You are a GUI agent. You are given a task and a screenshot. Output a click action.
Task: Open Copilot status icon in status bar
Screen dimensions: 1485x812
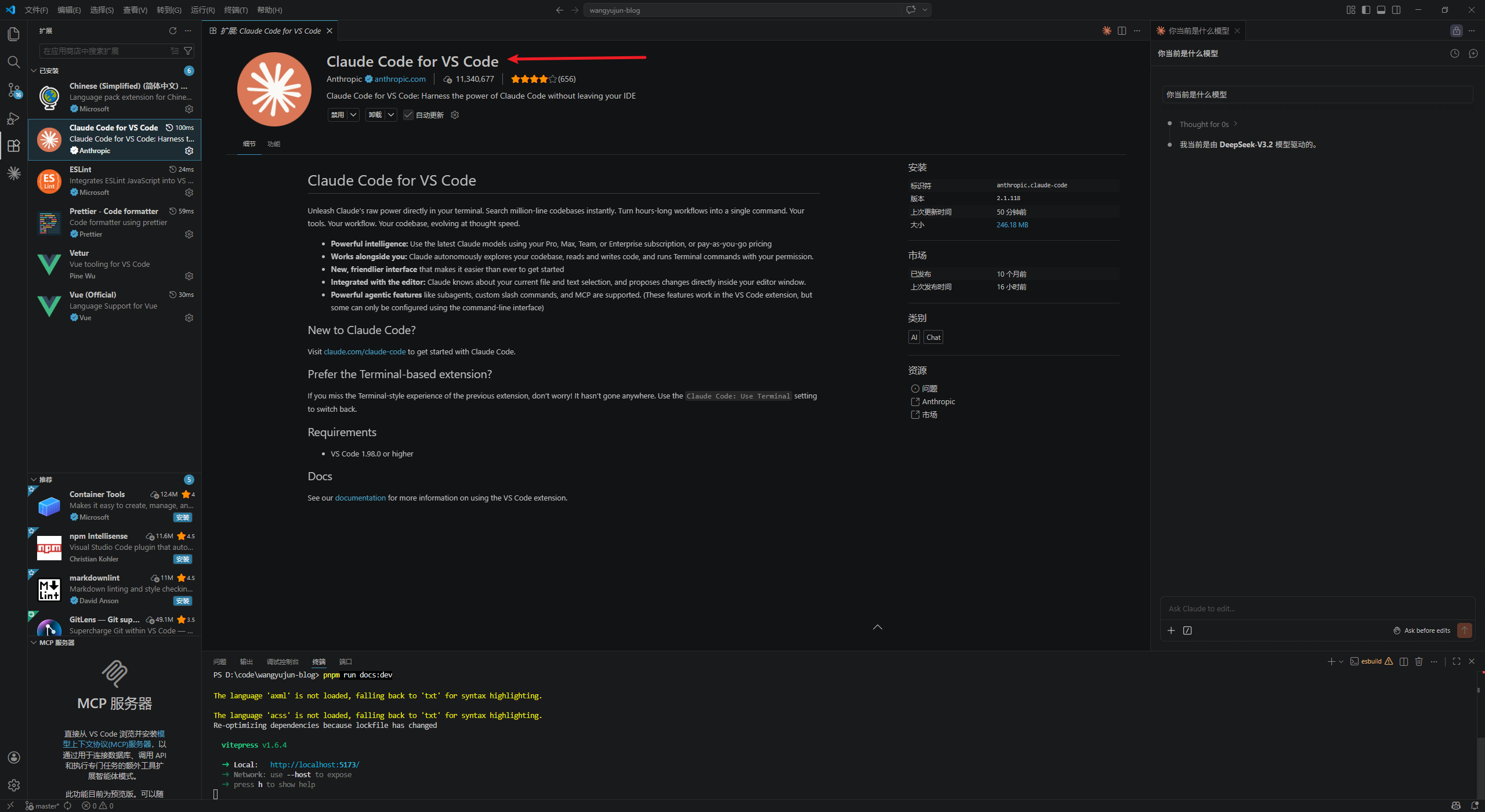[1456, 806]
